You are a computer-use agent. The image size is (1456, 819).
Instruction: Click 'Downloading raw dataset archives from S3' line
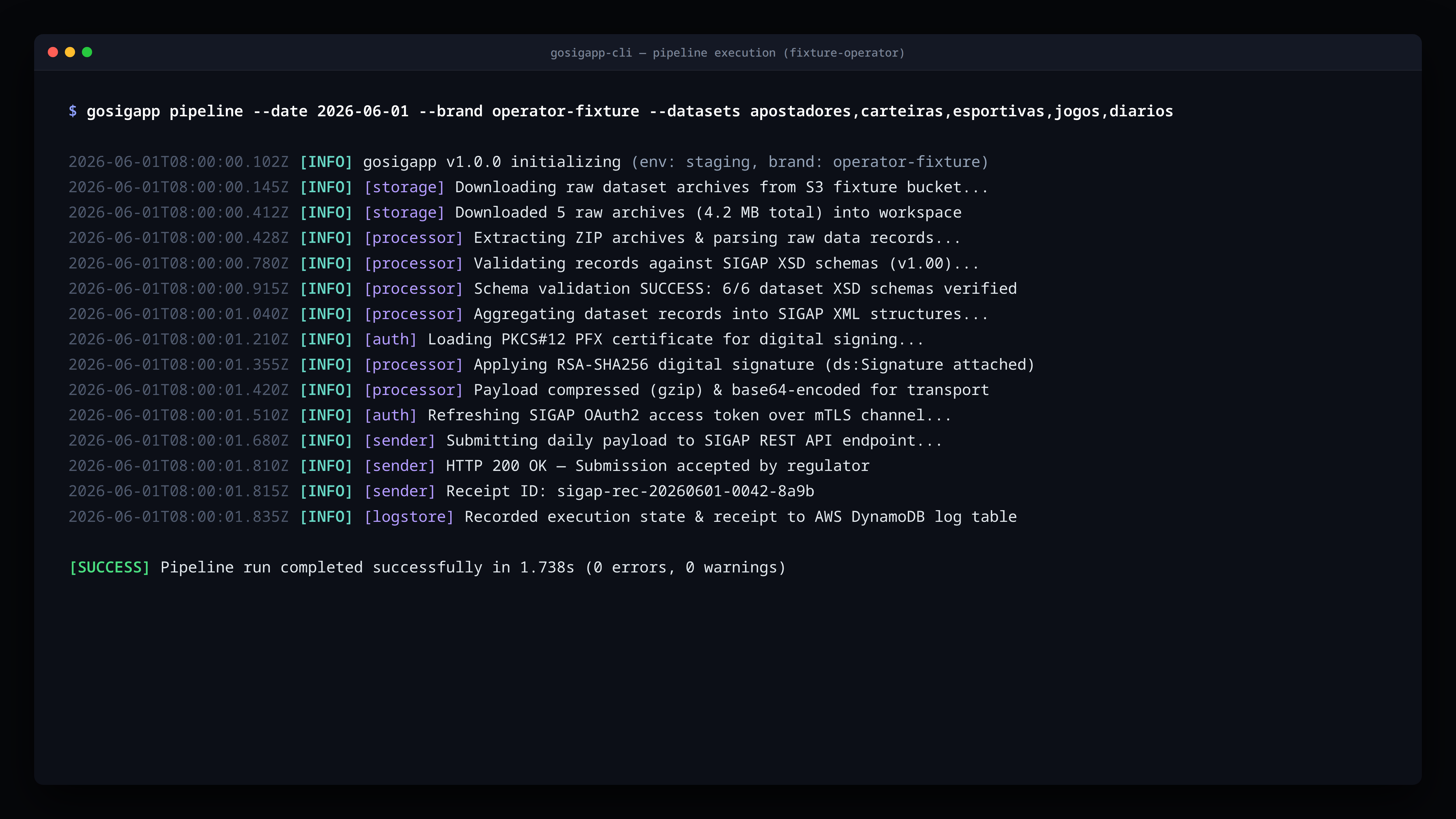(722, 187)
